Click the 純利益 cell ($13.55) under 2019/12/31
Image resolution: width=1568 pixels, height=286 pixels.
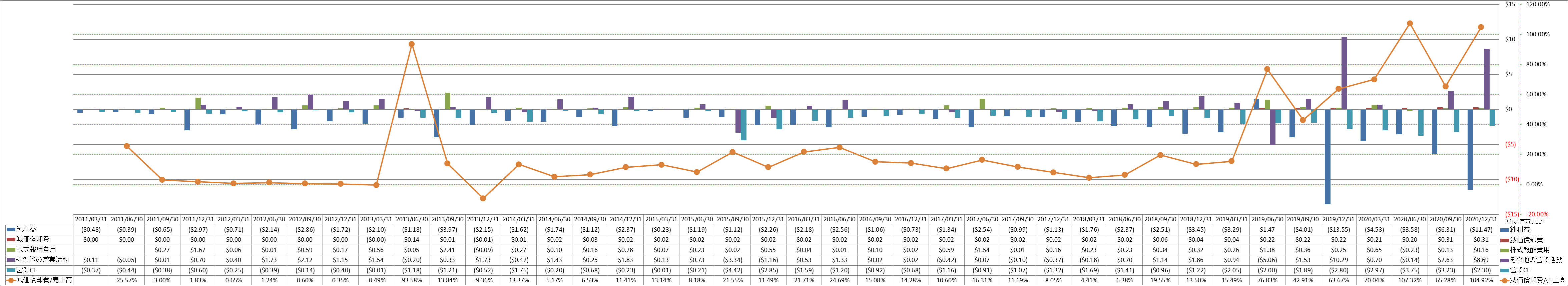(1339, 229)
